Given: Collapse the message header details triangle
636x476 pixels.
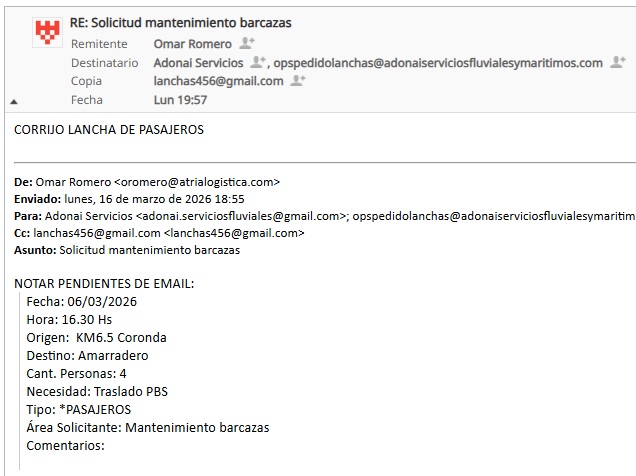Looking at the screenshot, I should [14, 101].
